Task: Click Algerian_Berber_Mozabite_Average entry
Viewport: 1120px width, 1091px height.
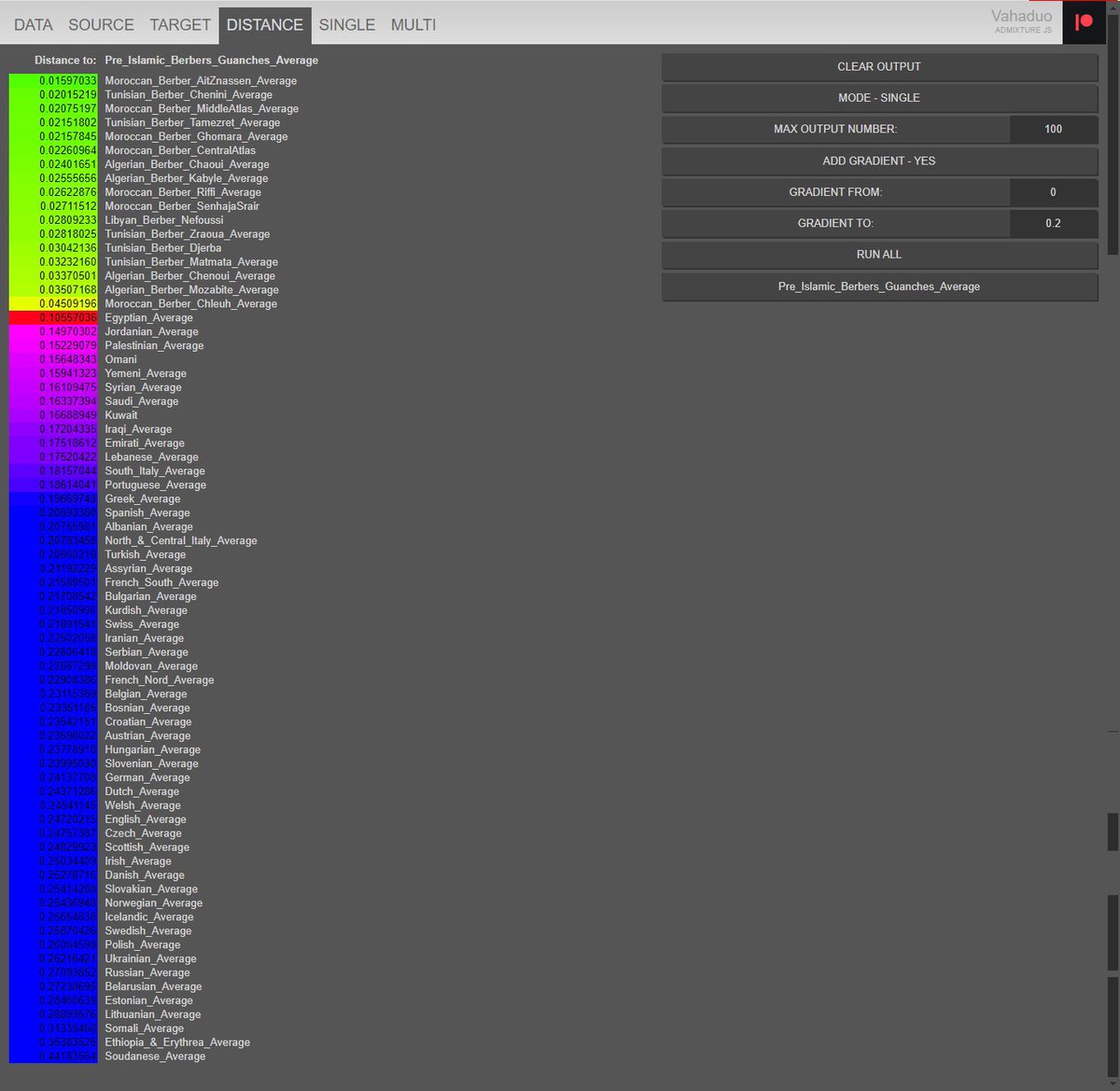Action: (x=191, y=290)
